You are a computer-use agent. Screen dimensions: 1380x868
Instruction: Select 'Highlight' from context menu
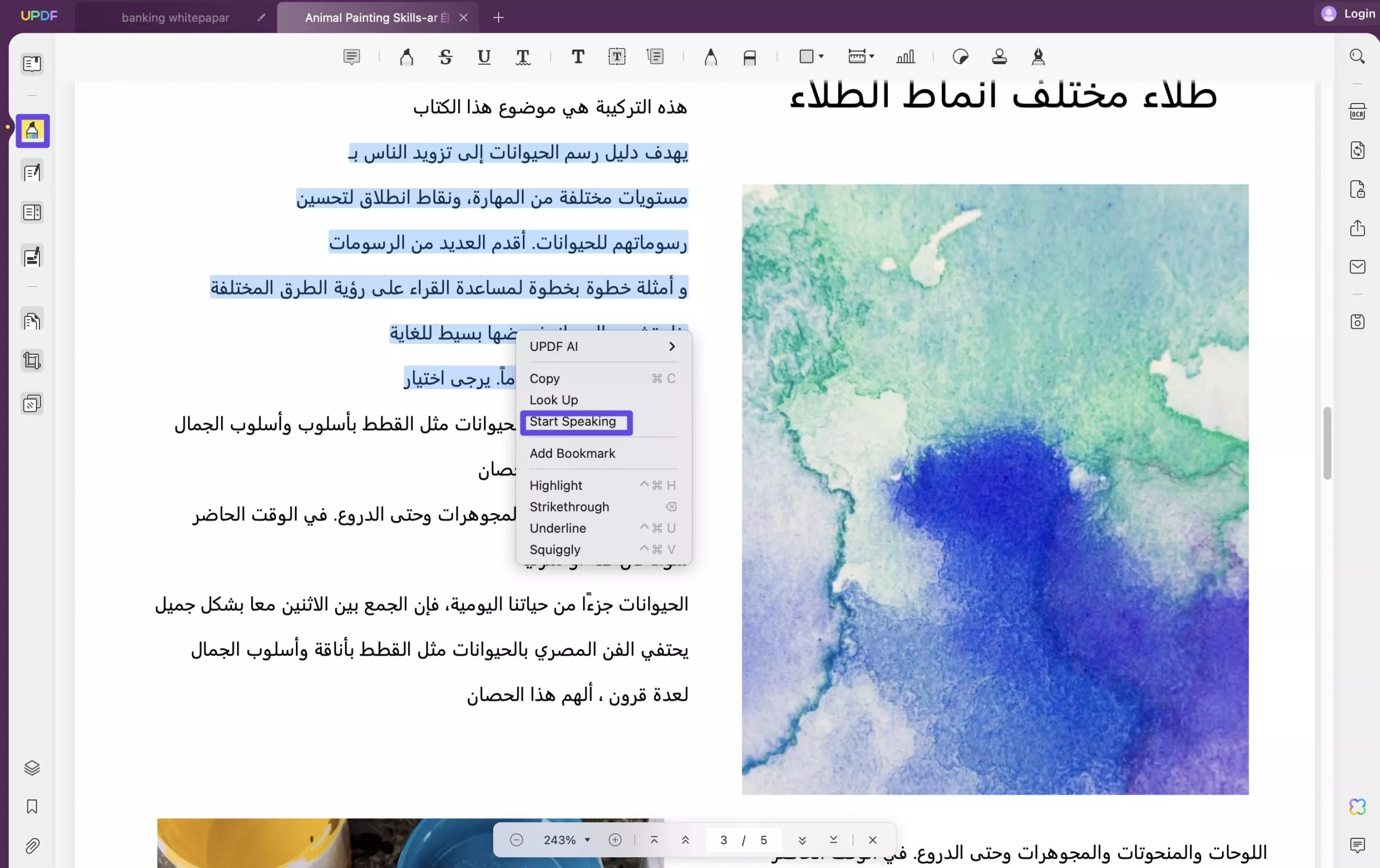tap(556, 485)
